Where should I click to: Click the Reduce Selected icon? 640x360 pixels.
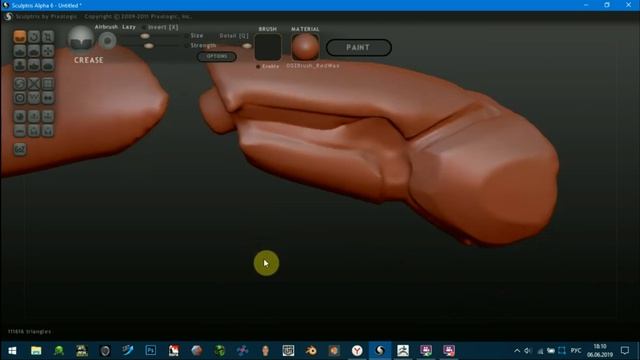34,84
